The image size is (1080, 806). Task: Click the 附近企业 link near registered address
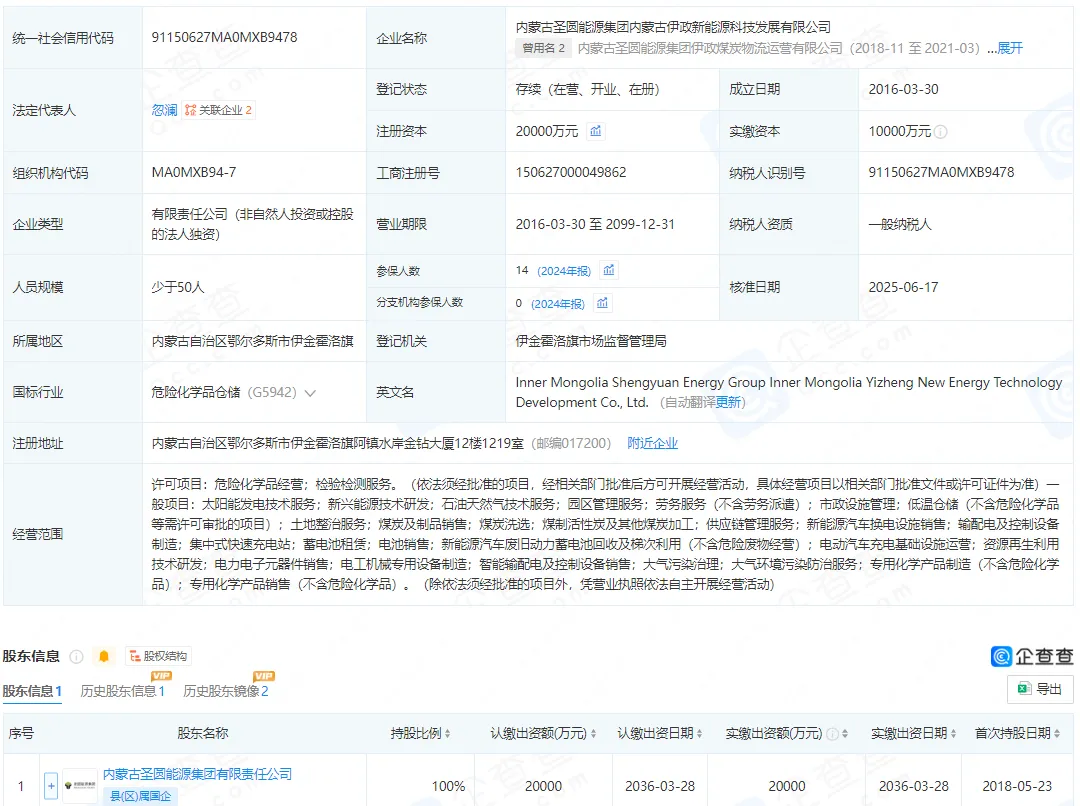tap(654, 441)
